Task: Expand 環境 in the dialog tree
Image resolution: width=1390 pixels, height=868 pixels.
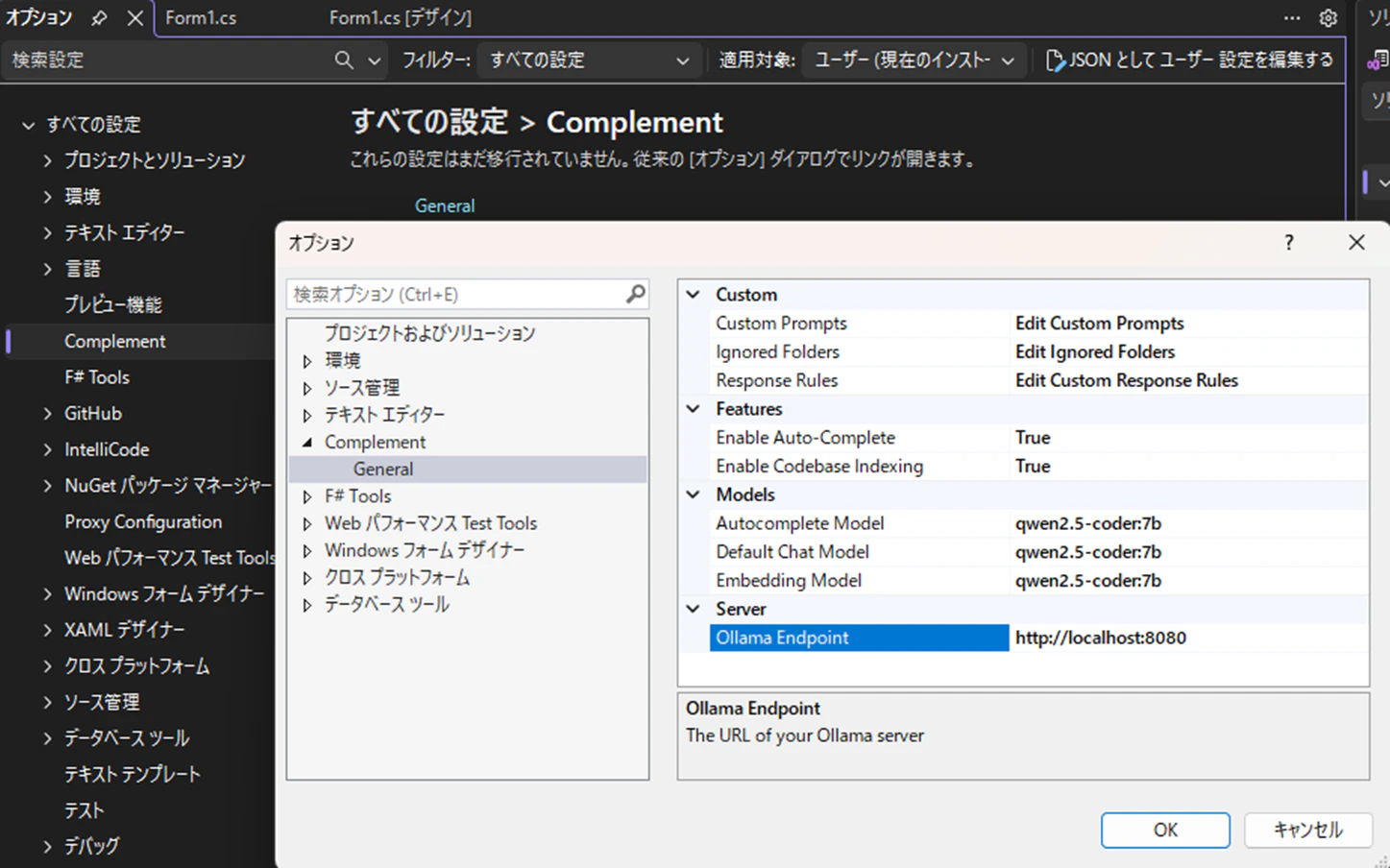Action: pyautogui.click(x=307, y=361)
